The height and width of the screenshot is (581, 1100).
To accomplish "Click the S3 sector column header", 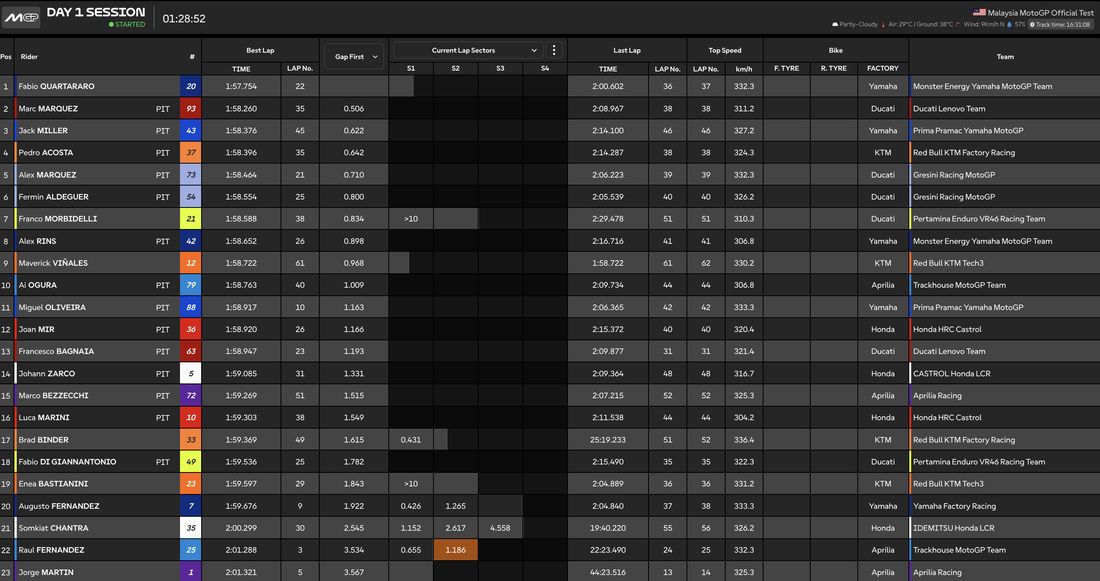I will (x=500, y=69).
